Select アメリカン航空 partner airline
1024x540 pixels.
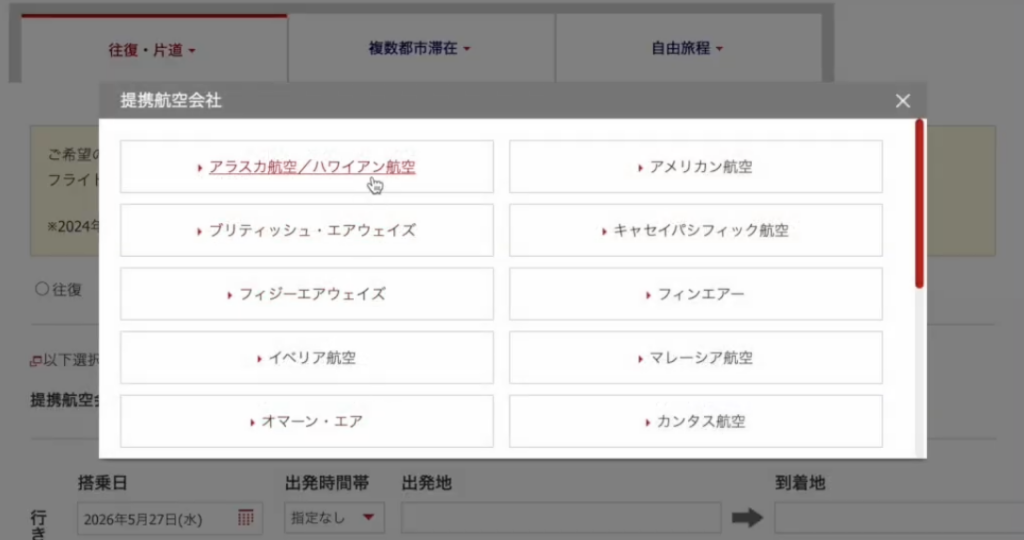pos(696,167)
